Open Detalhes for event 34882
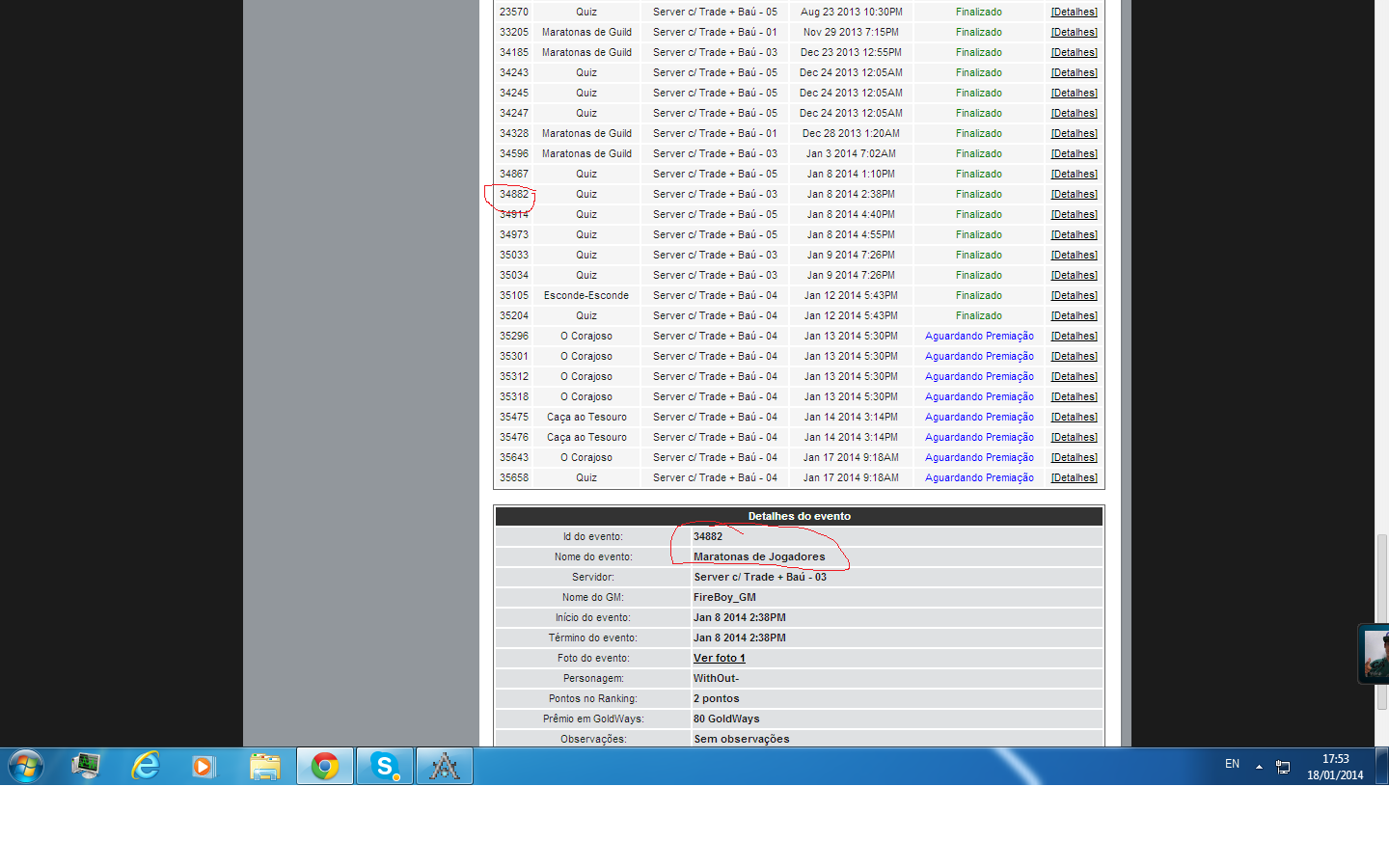 [1074, 194]
